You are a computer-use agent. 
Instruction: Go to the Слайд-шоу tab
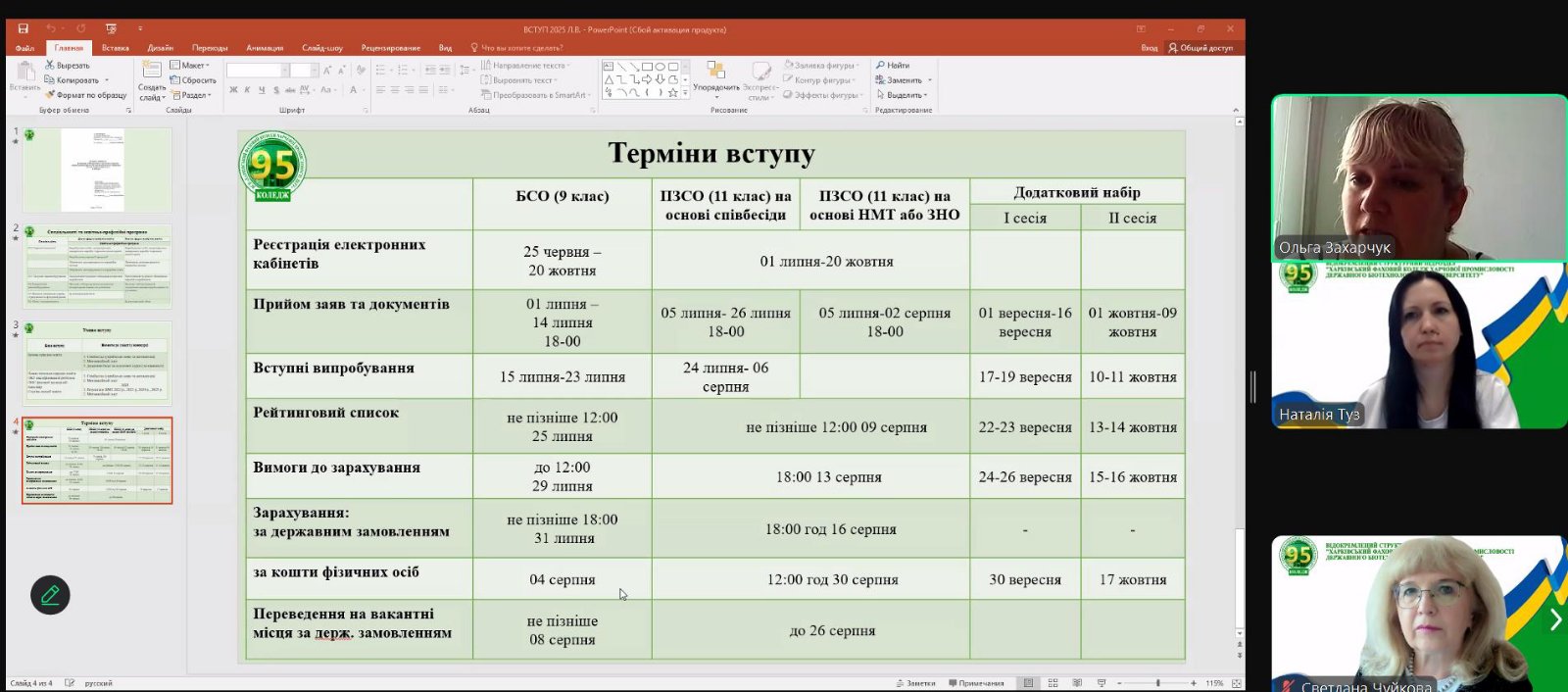click(322, 47)
